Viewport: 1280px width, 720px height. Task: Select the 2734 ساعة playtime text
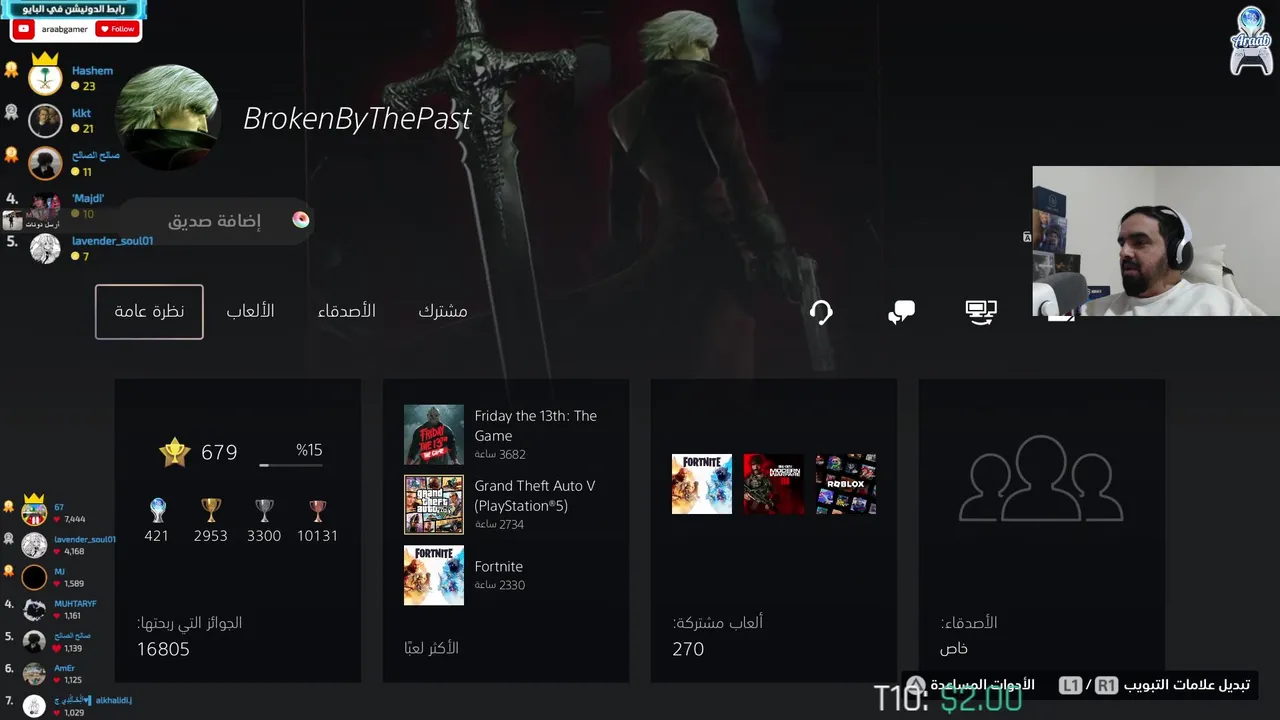[499, 525]
